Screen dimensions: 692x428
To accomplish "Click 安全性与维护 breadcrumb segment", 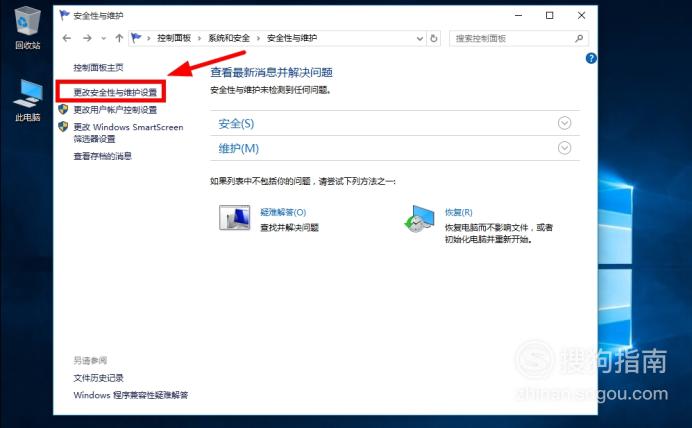I will [292, 38].
